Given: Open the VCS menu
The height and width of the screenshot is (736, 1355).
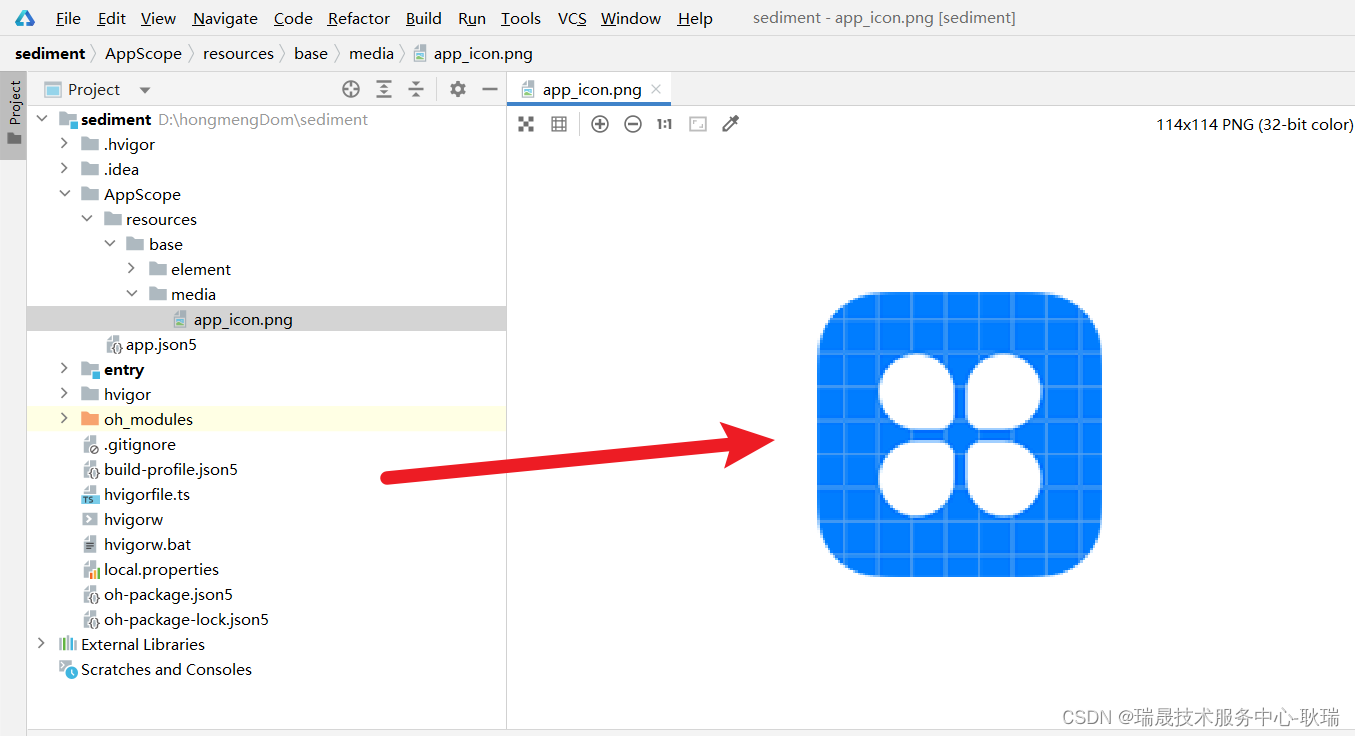Looking at the screenshot, I should point(572,18).
